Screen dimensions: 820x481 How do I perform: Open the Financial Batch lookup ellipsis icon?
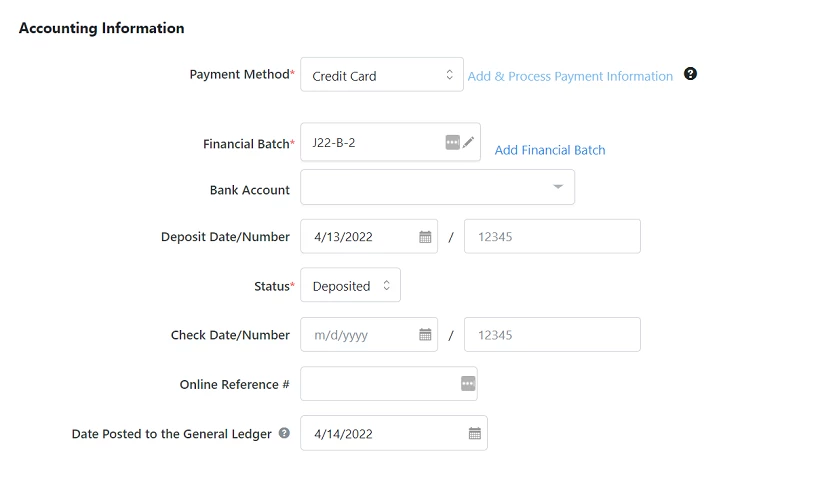452,142
